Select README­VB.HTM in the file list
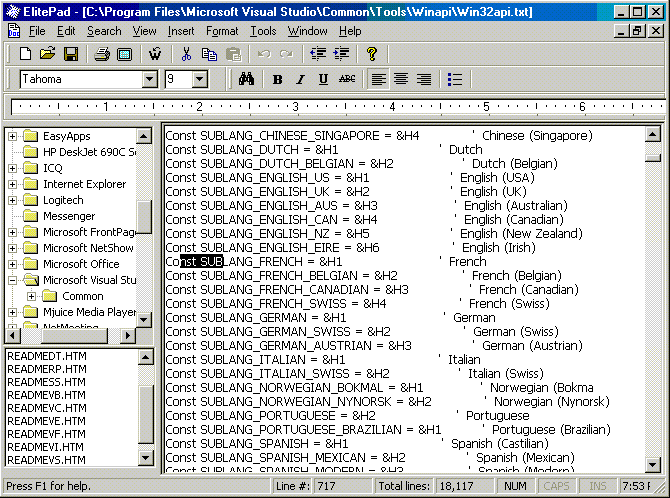670x498 pixels. click(x=46, y=395)
